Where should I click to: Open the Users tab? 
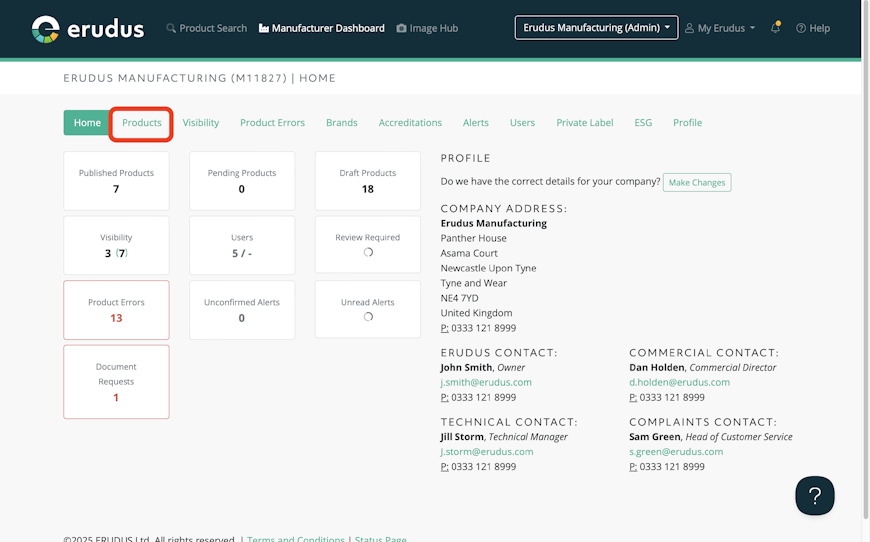coord(522,123)
